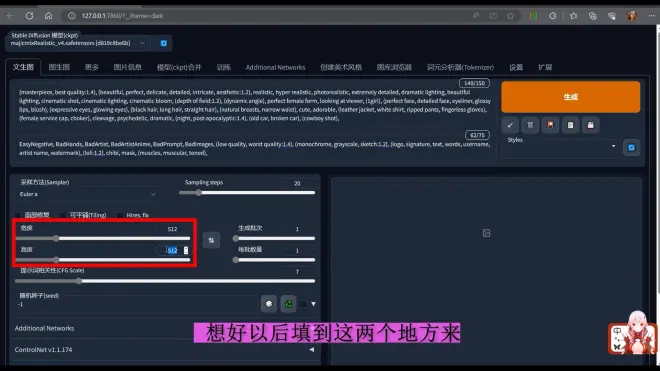Click into the negative prompt text area
The height and width of the screenshot is (371, 660).
click(x=255, y=148)
